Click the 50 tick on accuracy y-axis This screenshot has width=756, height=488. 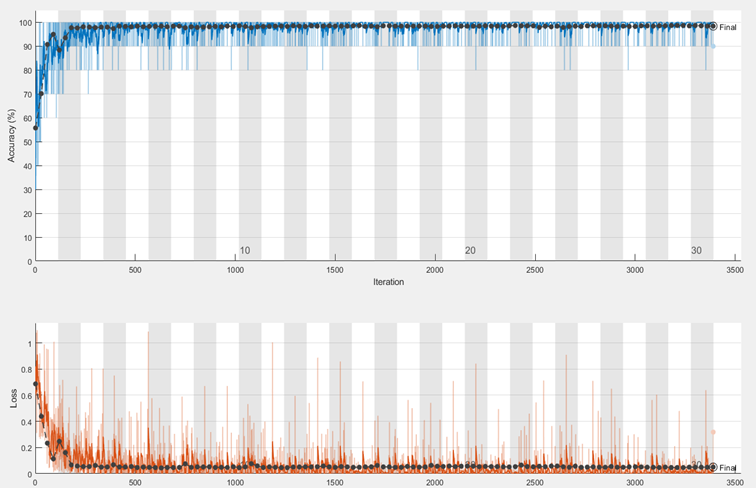26,142
